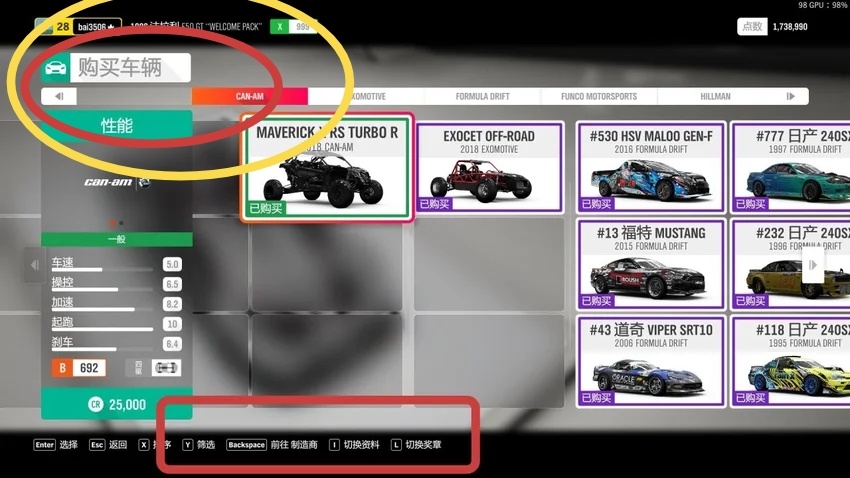Select the Exocet Off-Road car card

490,167
